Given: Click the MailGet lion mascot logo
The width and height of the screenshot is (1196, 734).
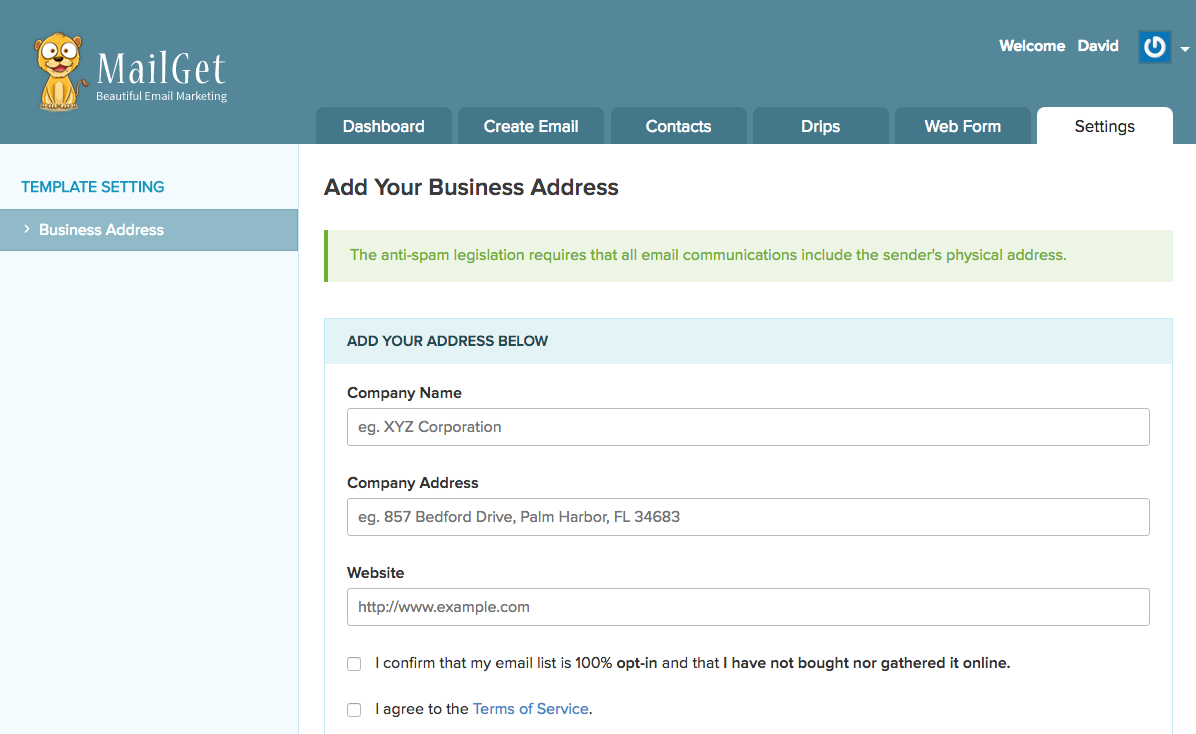Looking at the screenshot, I should click(x=60, y=71).
